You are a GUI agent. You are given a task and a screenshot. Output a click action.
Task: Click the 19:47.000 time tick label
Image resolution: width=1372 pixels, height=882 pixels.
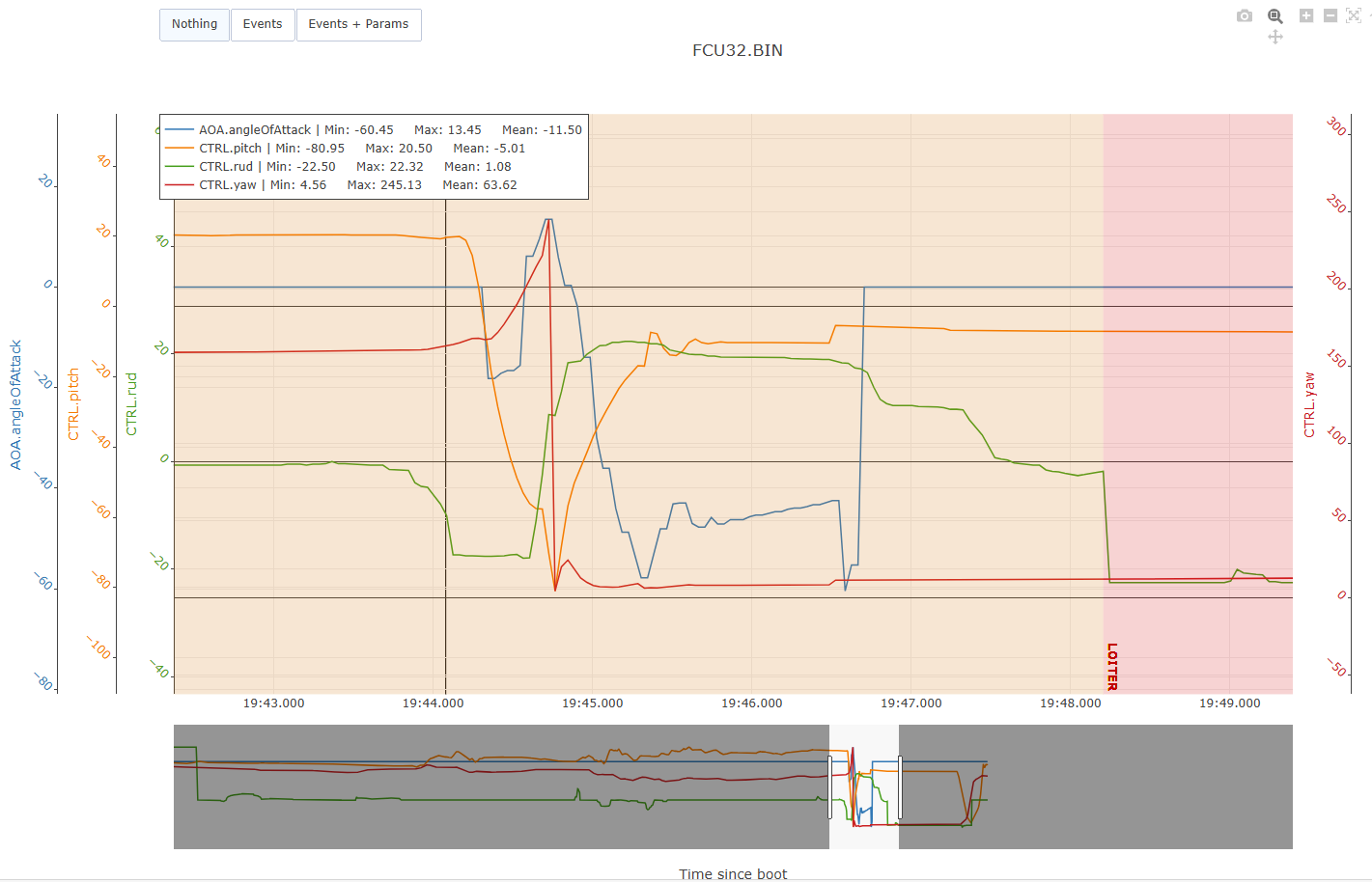coord(910,703)
